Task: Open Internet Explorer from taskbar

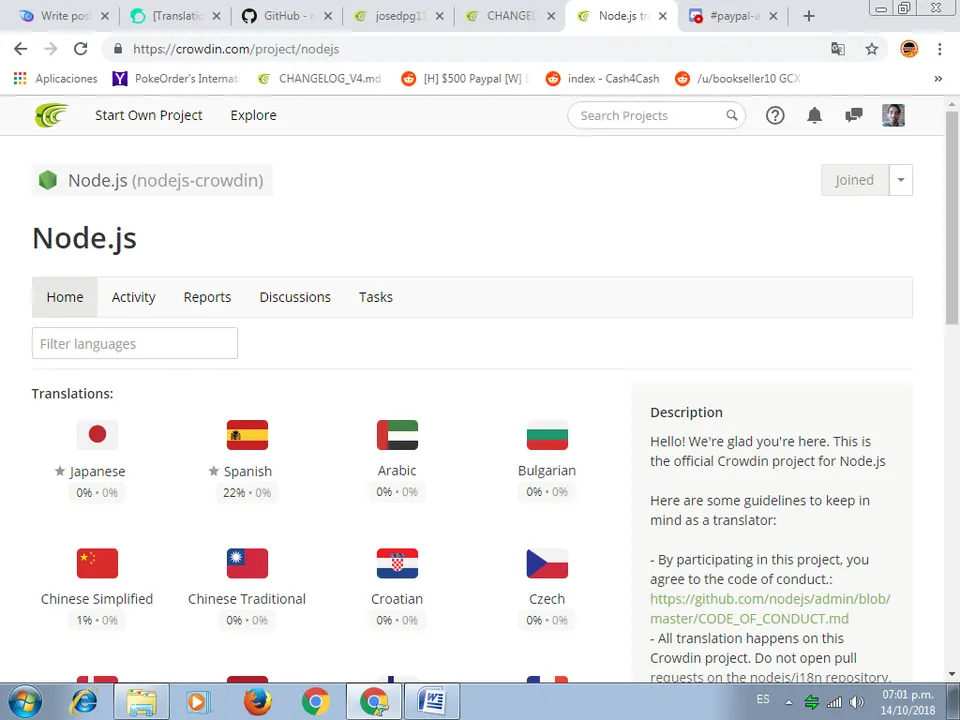Action: [x=84, y=702]
